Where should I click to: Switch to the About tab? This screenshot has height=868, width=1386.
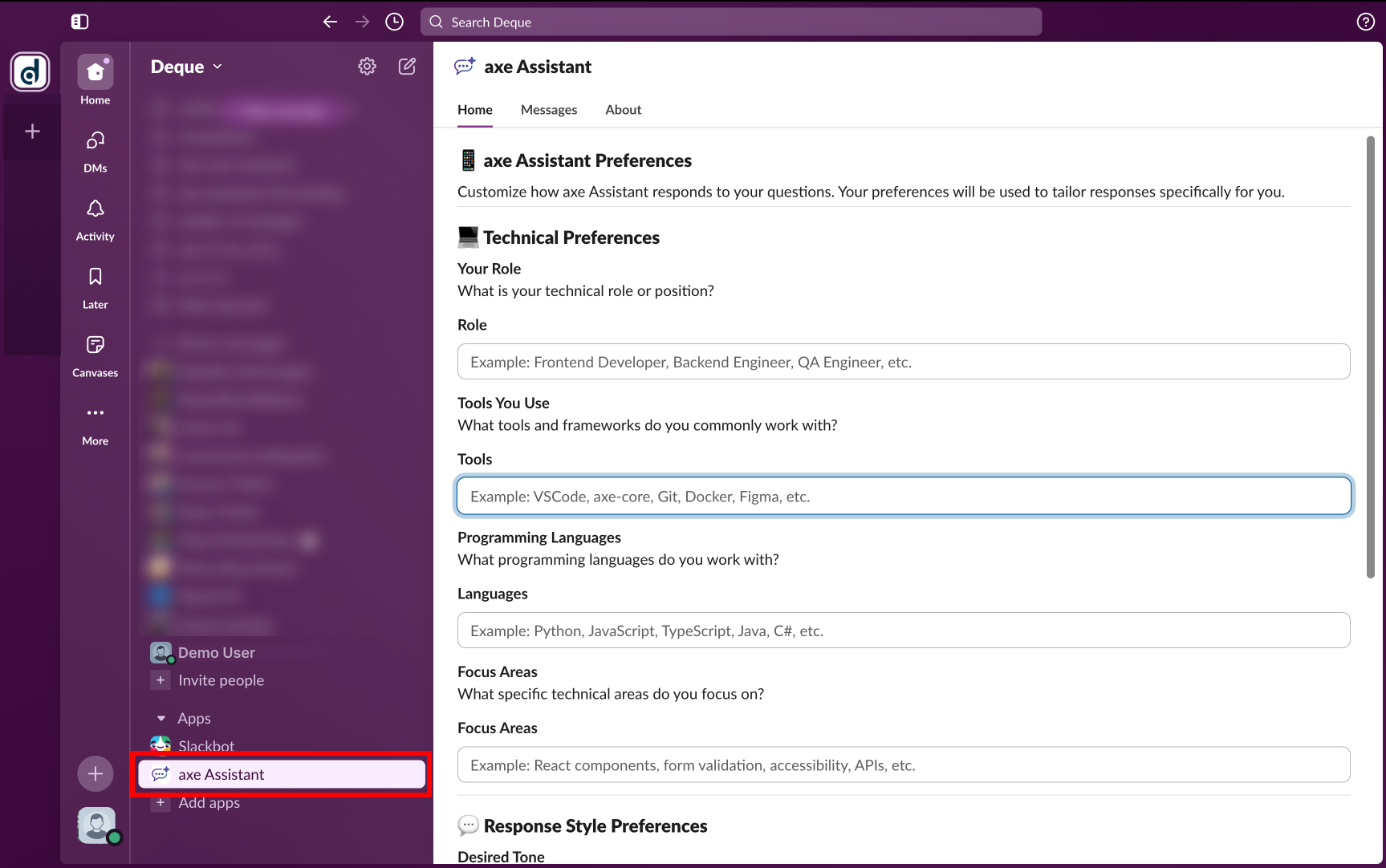[x=623, y=110]
